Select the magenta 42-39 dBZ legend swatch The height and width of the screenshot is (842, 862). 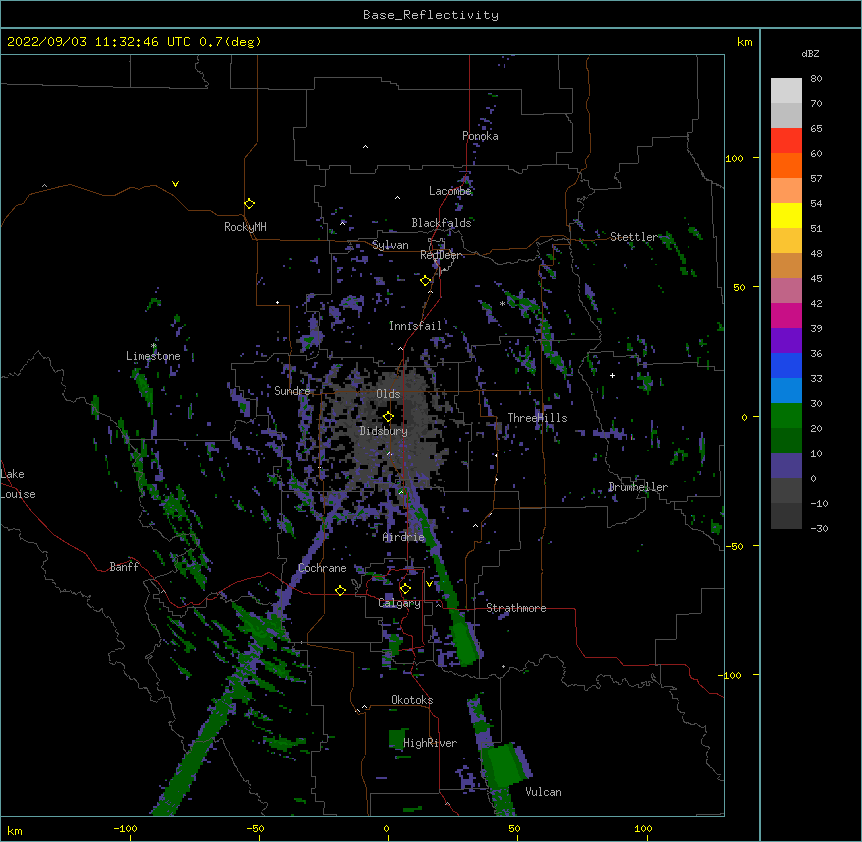pyautogui.click(x=786, y=315)
